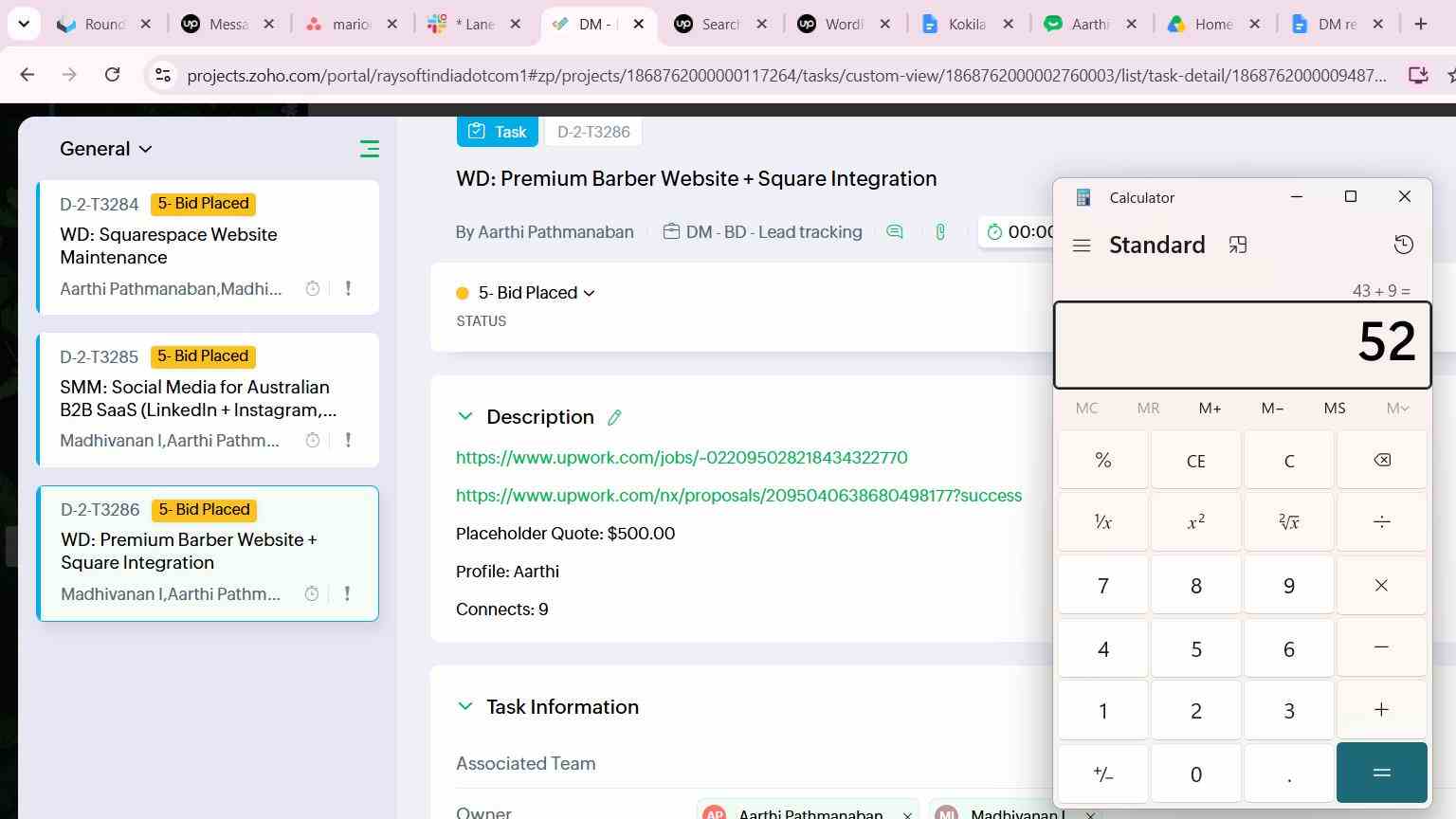Screen dimensions: 1456x819
Task: Start the timer icon on D-2-T3284 card
Action: pyautogui.click(x=312, y=288)
